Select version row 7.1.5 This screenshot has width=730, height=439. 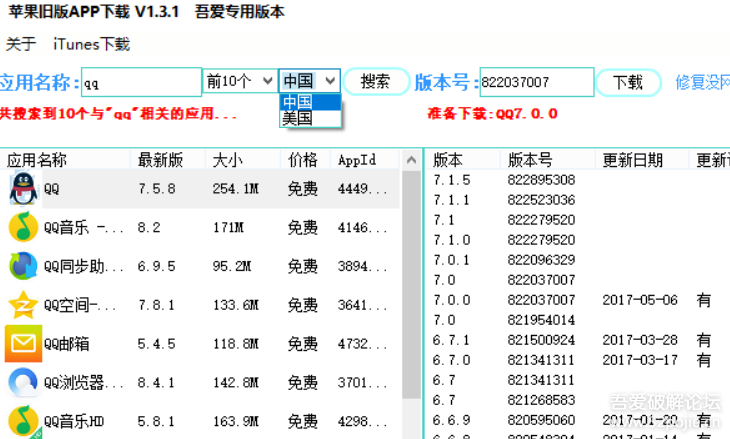[x=577, y=180]
